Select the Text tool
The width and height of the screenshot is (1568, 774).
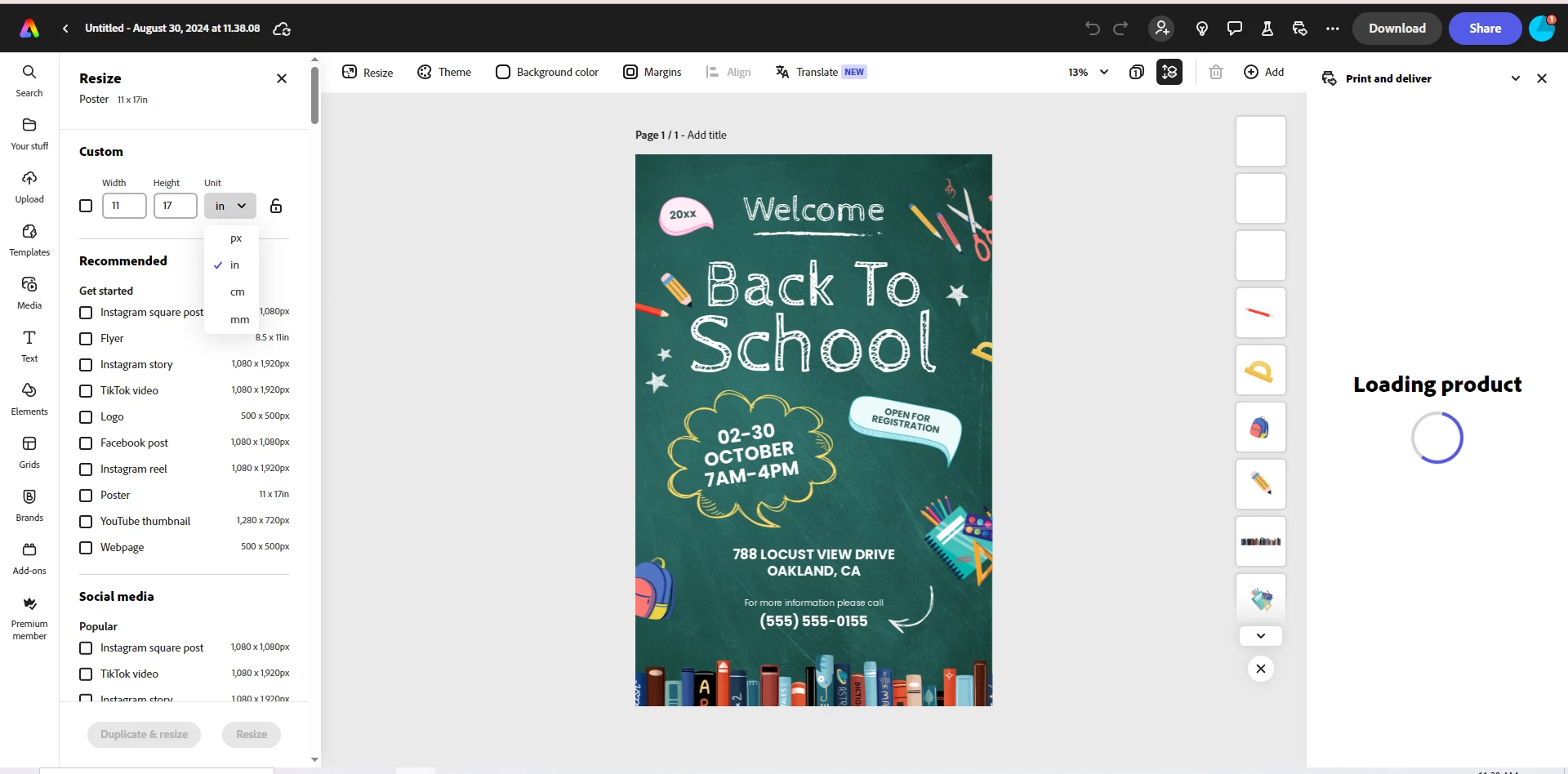(29, 346)
